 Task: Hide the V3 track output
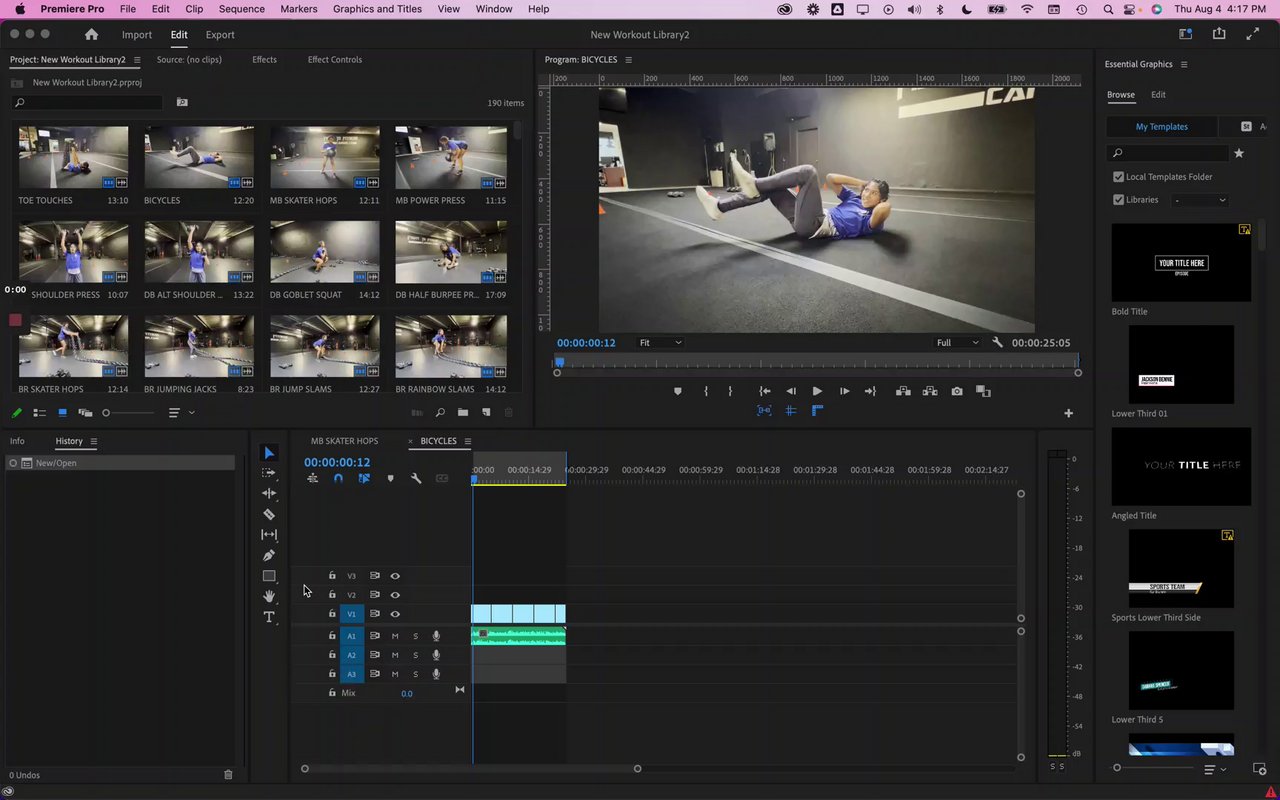pyautogui.click(x=395, y=576)
